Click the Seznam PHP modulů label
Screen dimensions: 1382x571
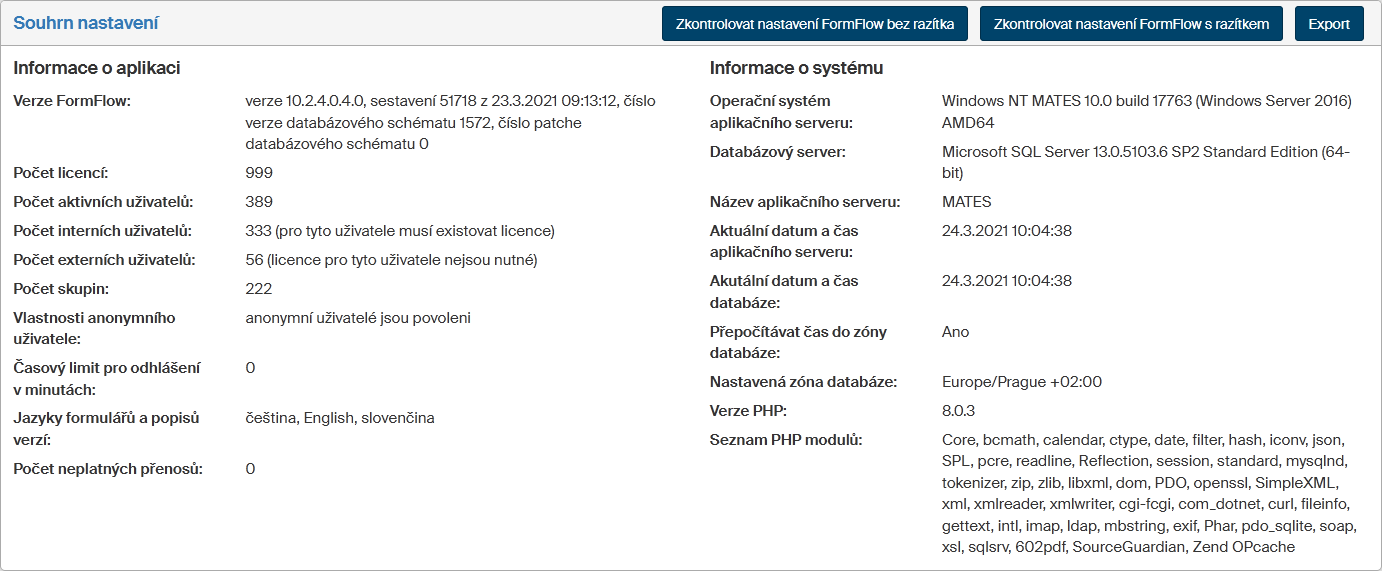point(786,440)
